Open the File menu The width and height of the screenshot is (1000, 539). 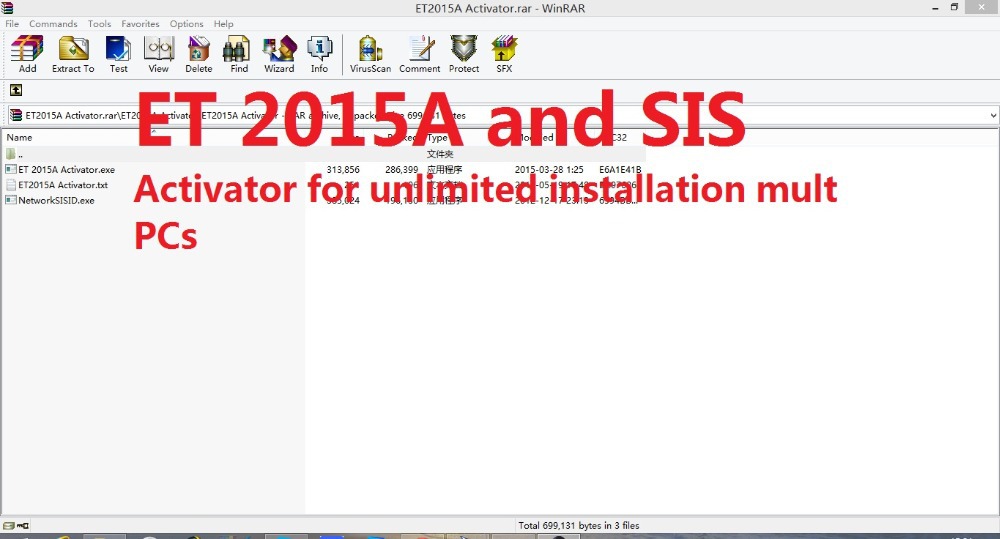click(x=12, y=24)
